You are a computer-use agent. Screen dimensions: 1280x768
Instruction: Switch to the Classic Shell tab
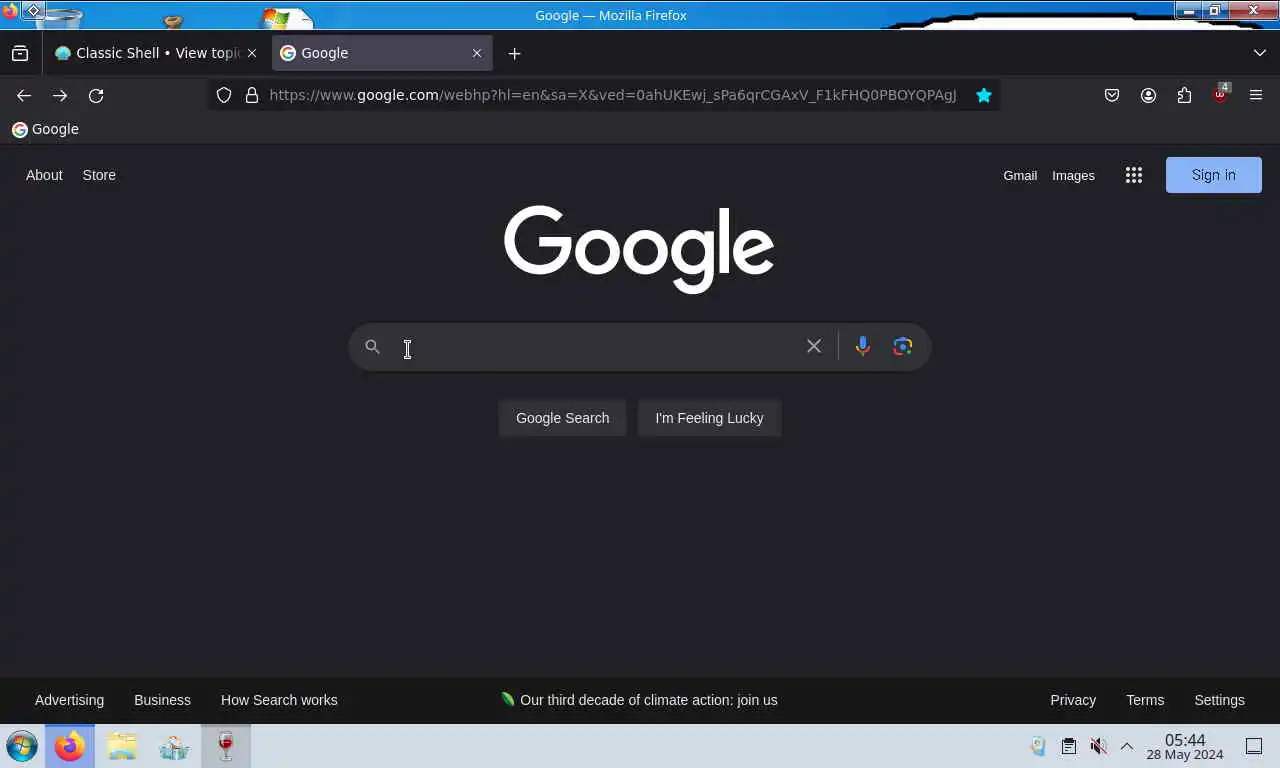(x=157, y=53)
